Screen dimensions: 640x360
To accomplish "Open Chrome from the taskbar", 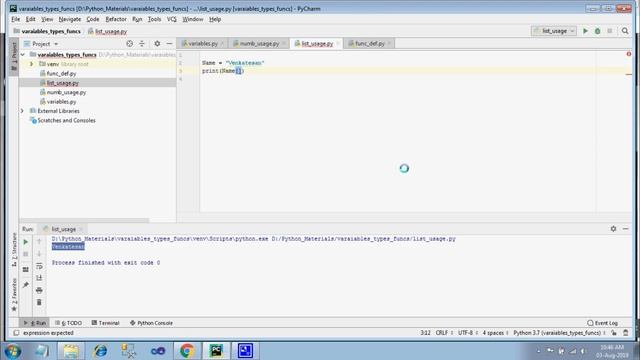I will (x=187, y=351).
